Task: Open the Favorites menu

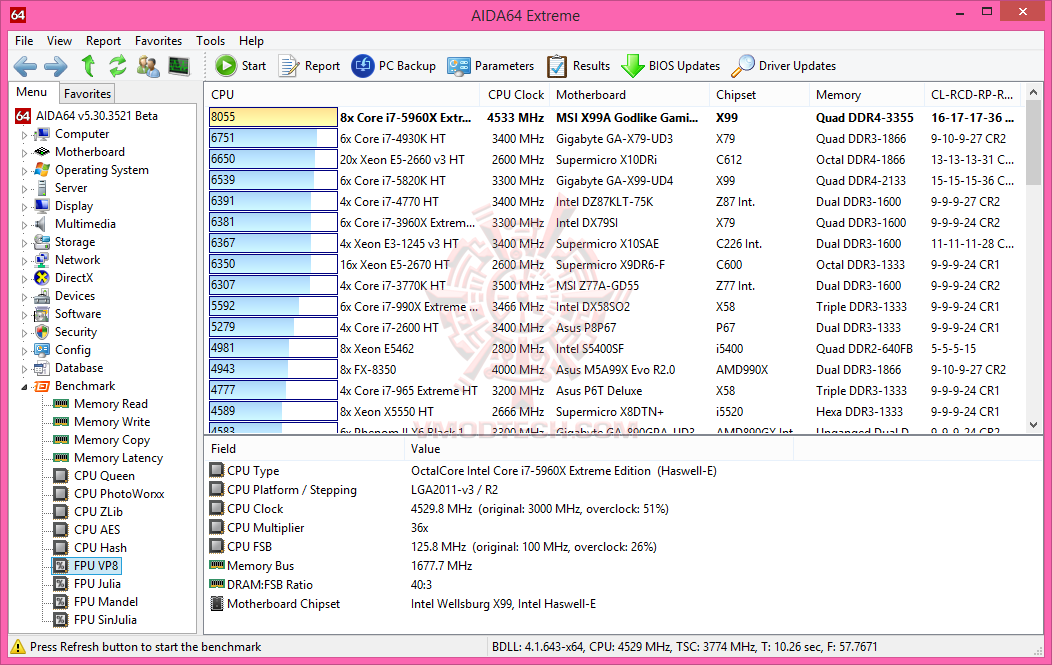Action: 158,41
